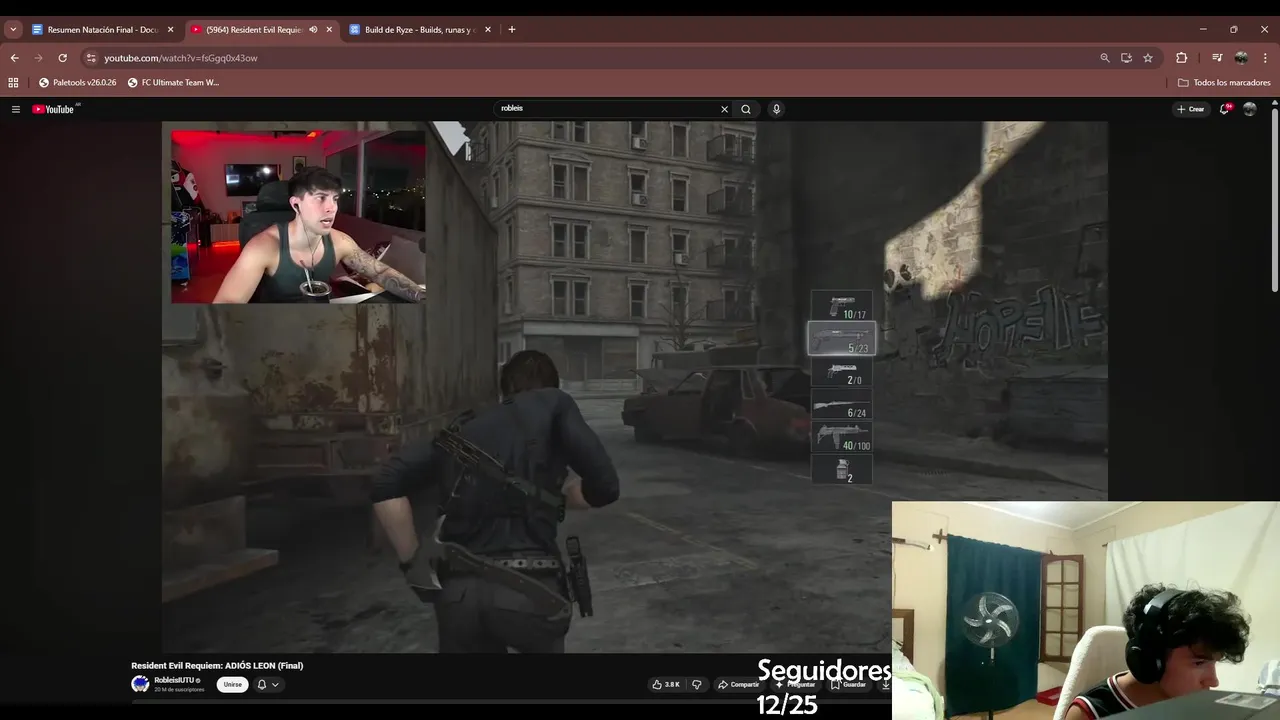This screenshot has height=720, width=1280.
Task: Expand the notification preferences bell dropdown
Action: point(268,684)
